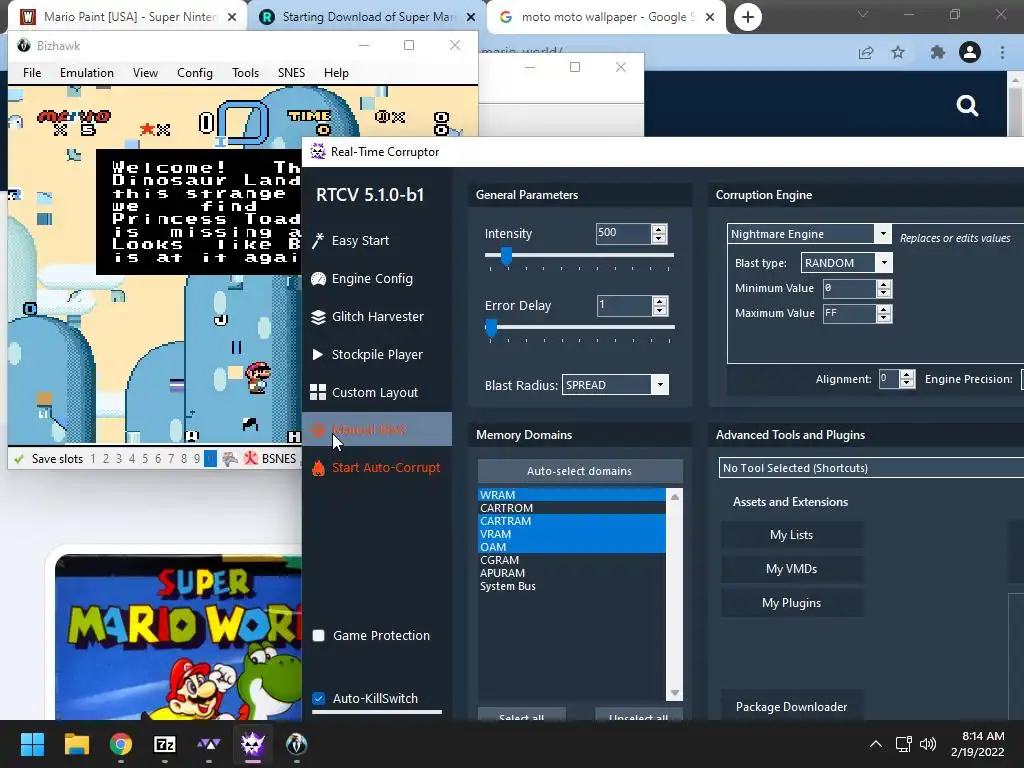Open the Emulation menu
This screenshot has width=1024, height=768.
pyautogui.click(x=87, y=72)
